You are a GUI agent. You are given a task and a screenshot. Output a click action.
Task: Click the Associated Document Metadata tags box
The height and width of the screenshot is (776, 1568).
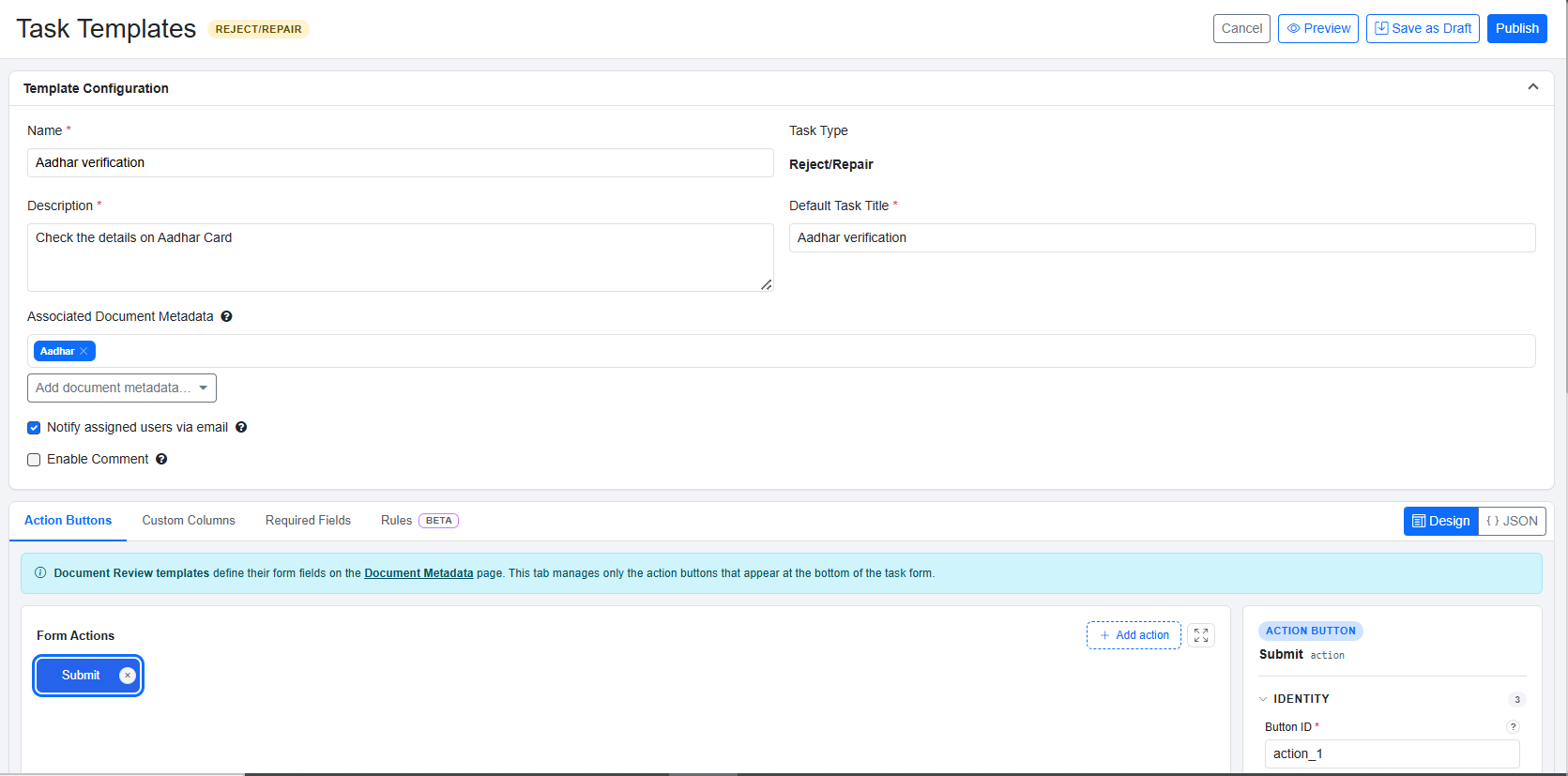[782, 351]
